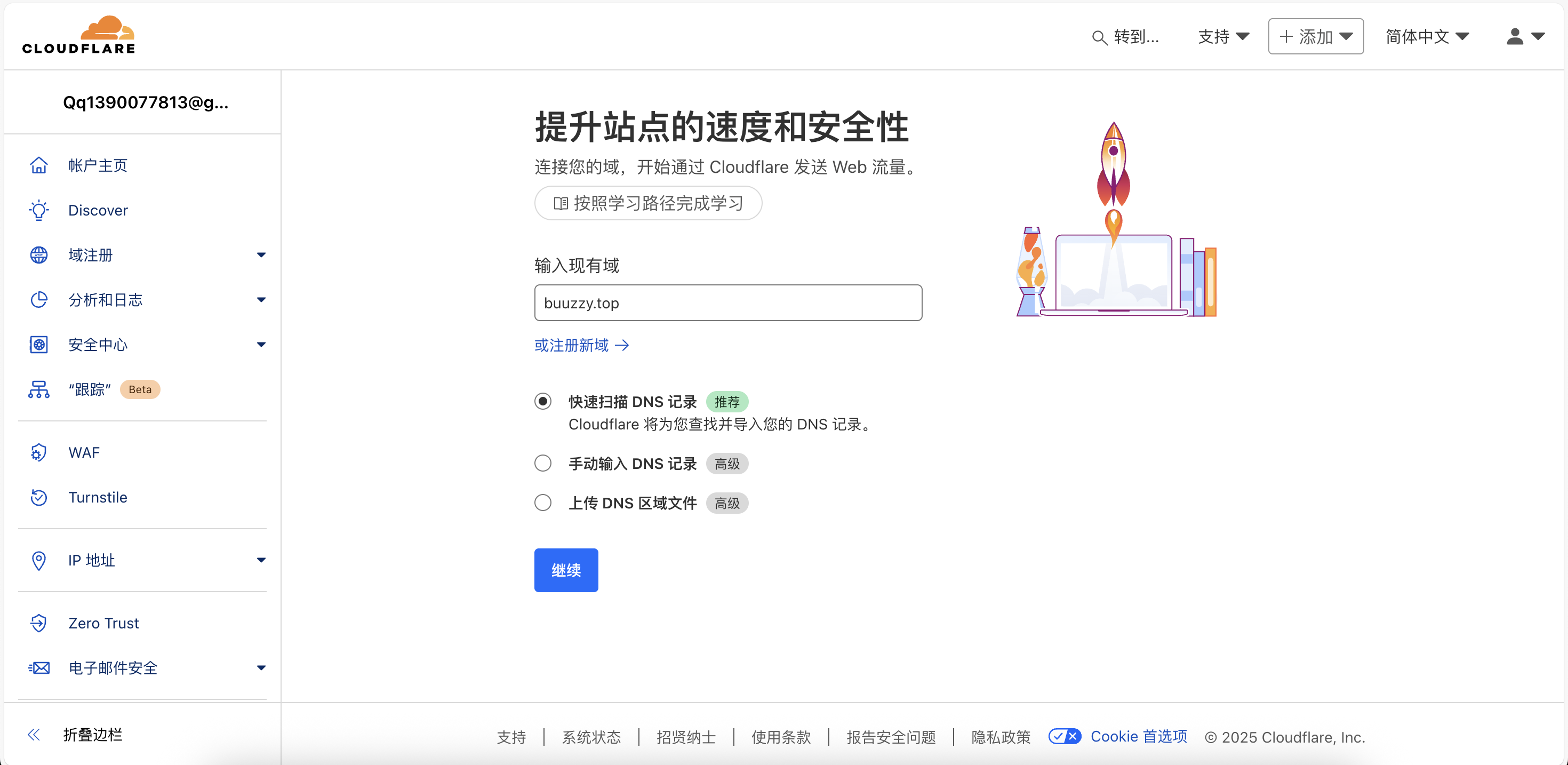Open the 支持 dropdown in header

tap(1223, 37)
